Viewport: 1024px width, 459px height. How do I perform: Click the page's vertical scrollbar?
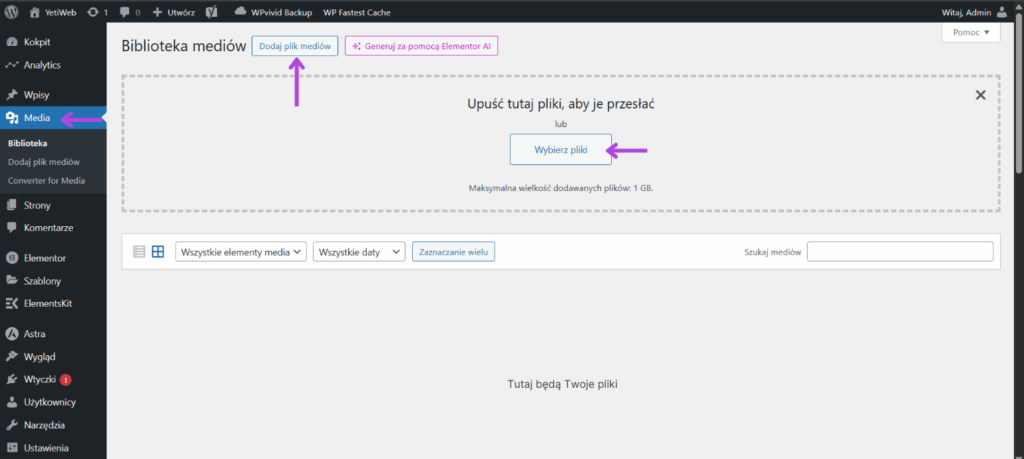point(1017,100)
